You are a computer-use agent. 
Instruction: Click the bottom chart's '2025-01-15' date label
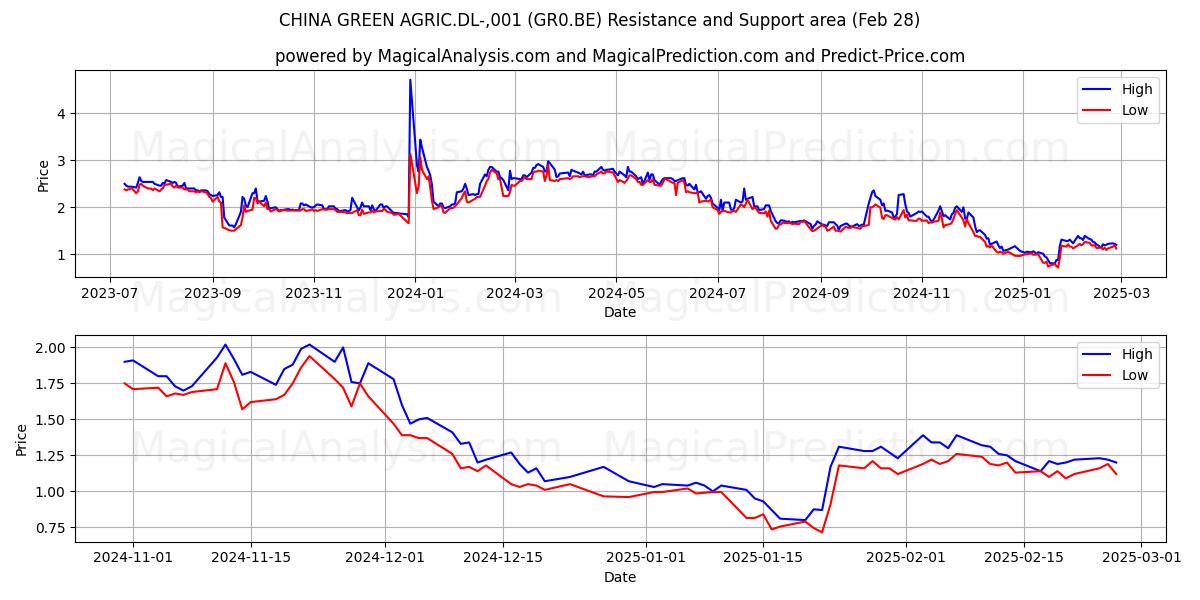click(765, 558)
